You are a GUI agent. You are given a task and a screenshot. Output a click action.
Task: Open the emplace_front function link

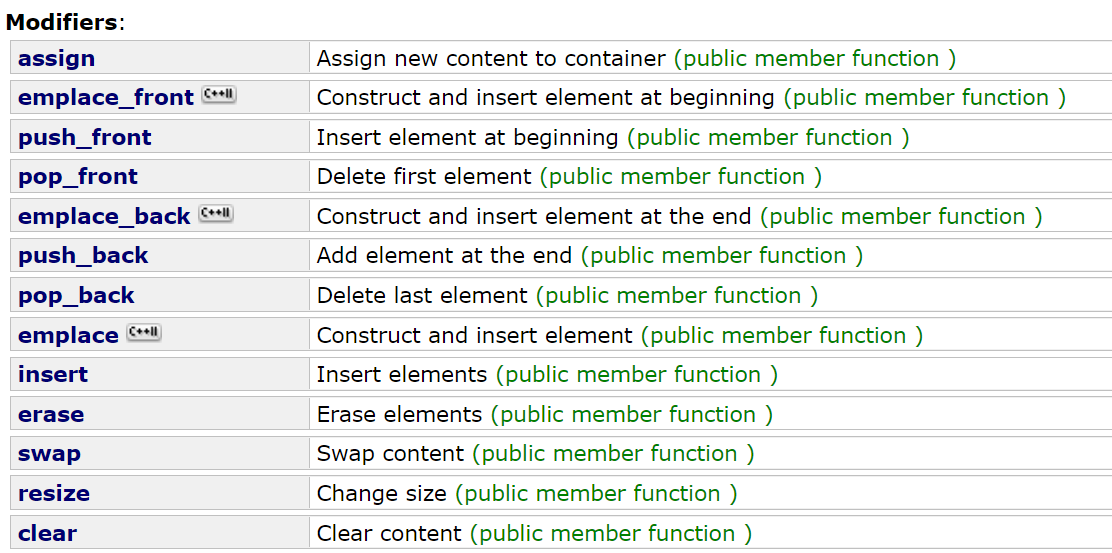pos(105,98)
